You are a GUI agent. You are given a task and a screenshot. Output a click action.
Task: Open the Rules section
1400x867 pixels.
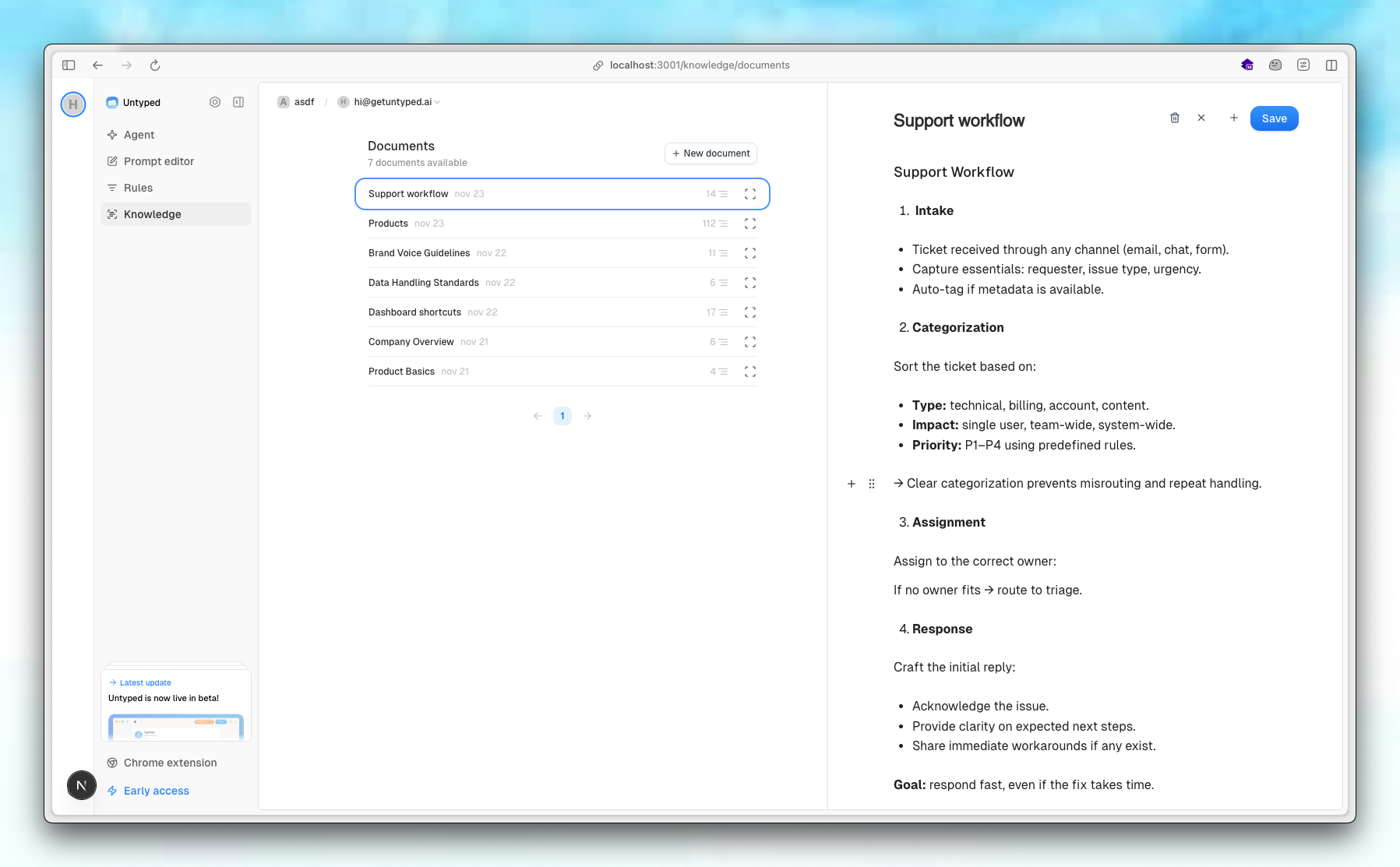click(x=138, y=187)
